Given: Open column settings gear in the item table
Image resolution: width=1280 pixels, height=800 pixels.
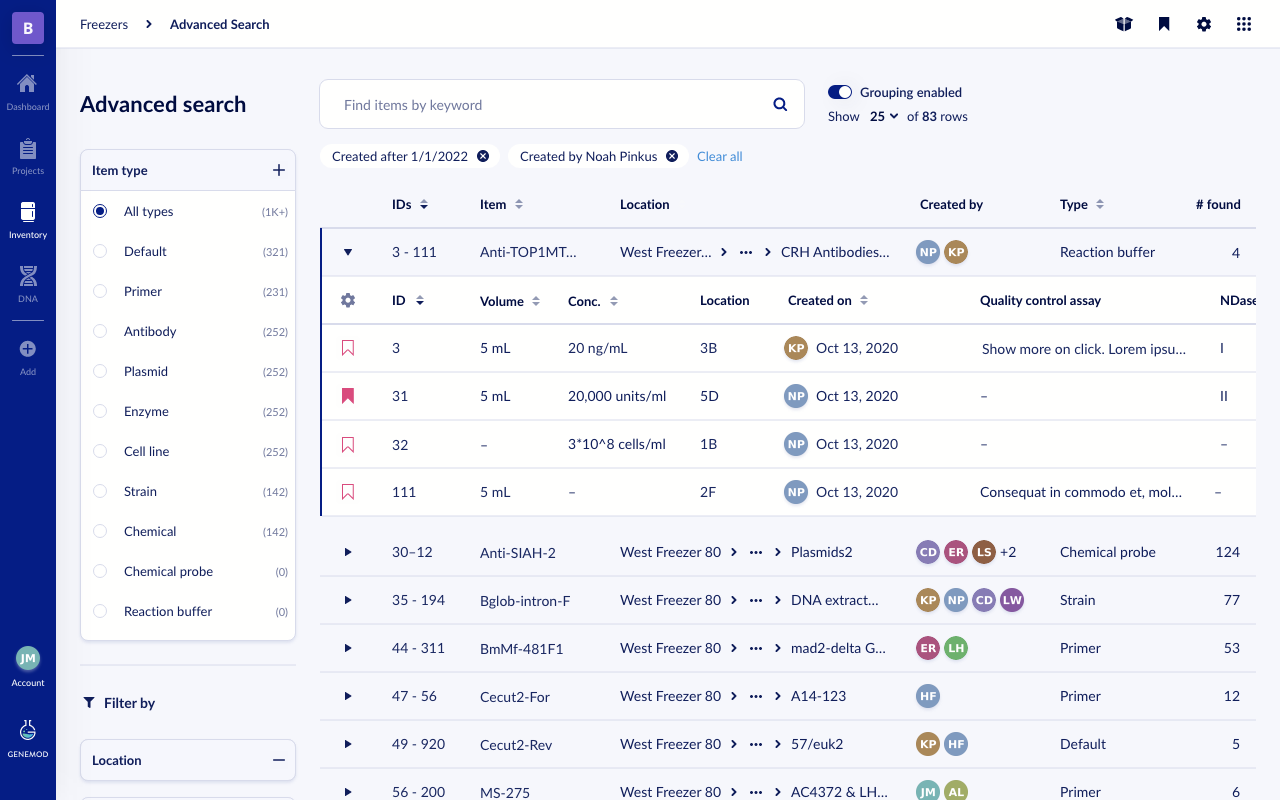Looking at the screenshot, I should (348, 300).
